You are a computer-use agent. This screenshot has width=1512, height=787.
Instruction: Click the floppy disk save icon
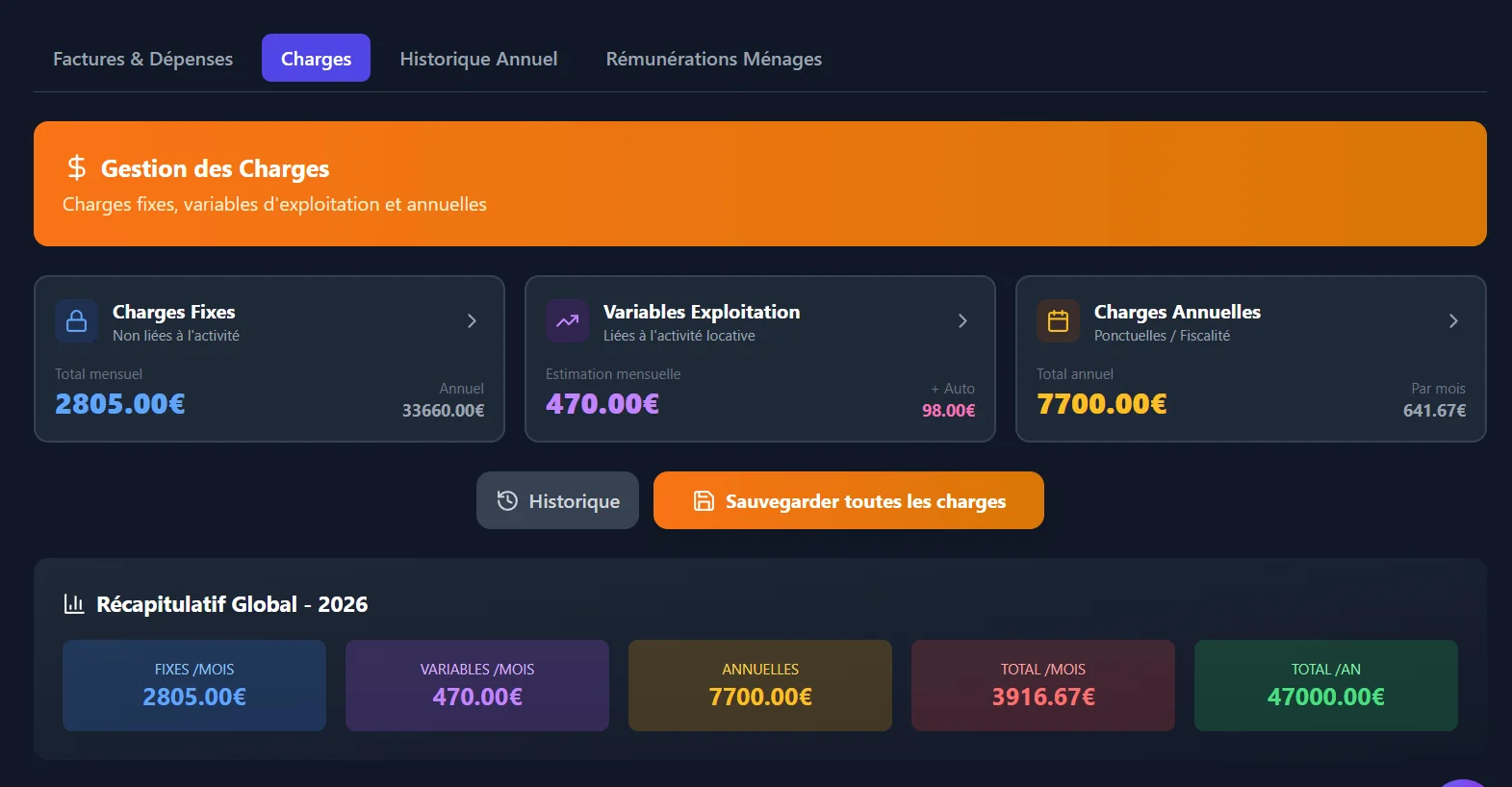coord(704,500)
